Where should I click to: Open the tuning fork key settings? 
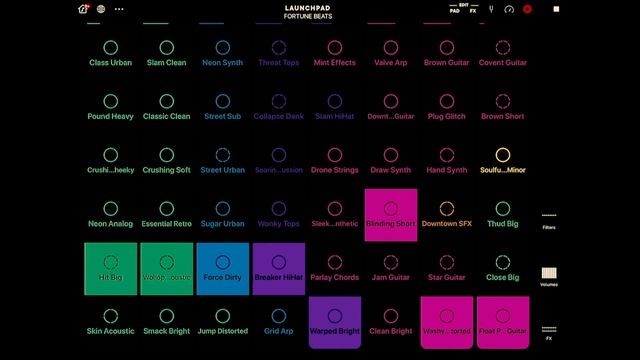491,9
